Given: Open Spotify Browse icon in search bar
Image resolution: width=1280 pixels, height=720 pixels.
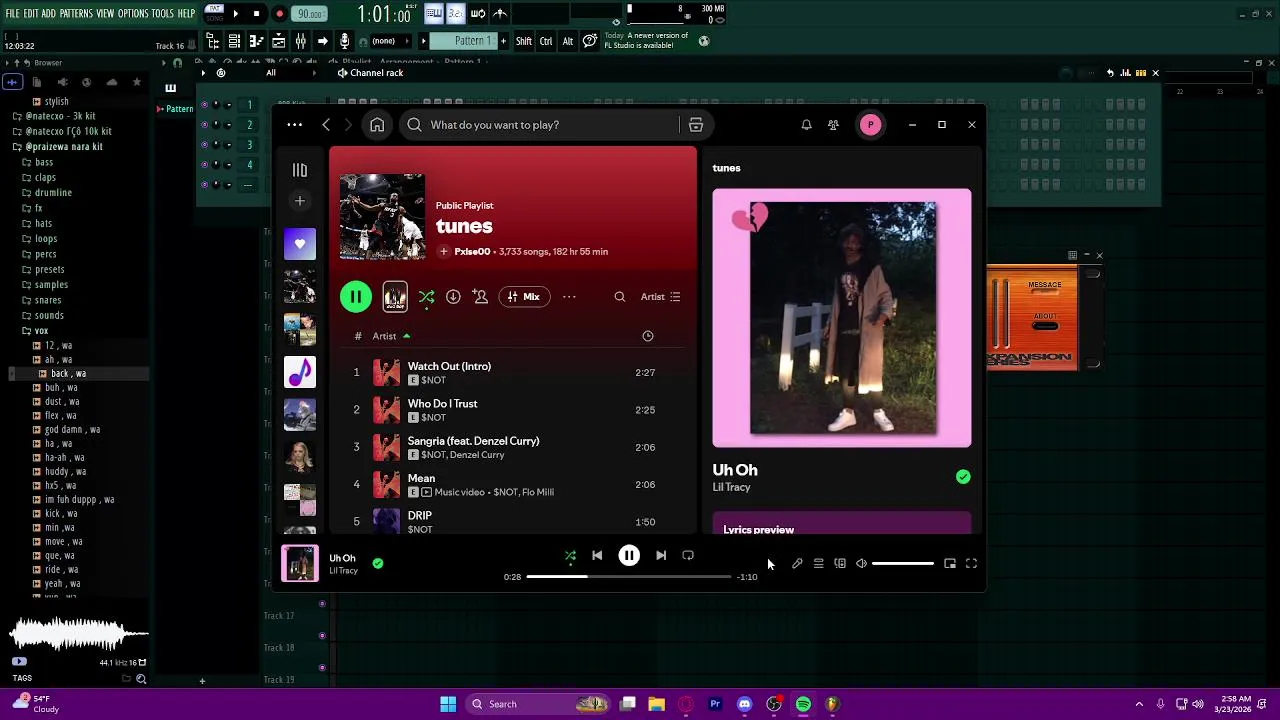Looking at the screenshot, I should coord(696,125).
